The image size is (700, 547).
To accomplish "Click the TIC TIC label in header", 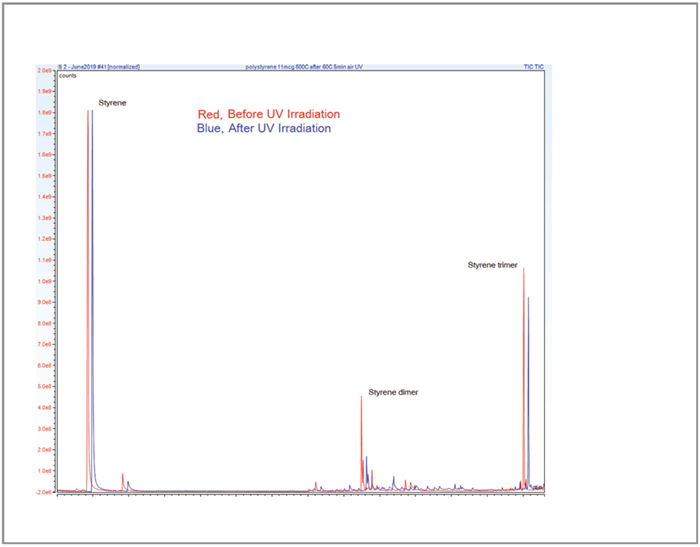I will (x=534, y=67).
